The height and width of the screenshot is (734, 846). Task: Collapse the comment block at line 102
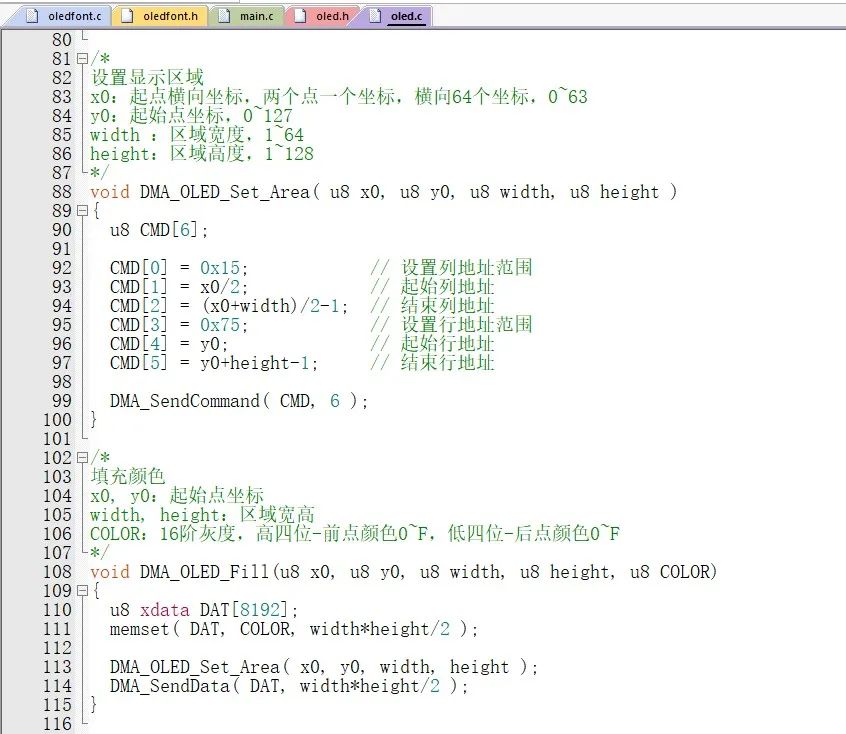click(x=82, y=458)
